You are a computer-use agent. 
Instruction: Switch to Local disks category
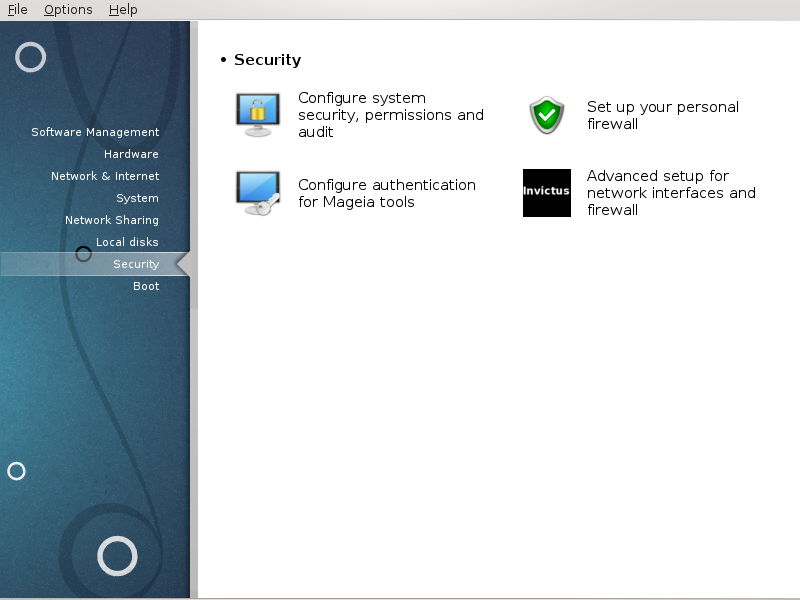coord(127,242)
